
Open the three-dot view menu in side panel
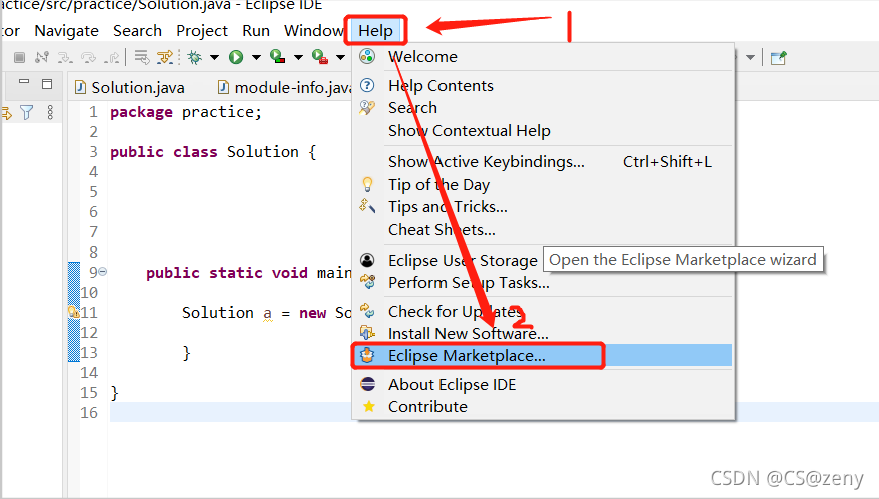pyautogui.click(x=51, y=113)
